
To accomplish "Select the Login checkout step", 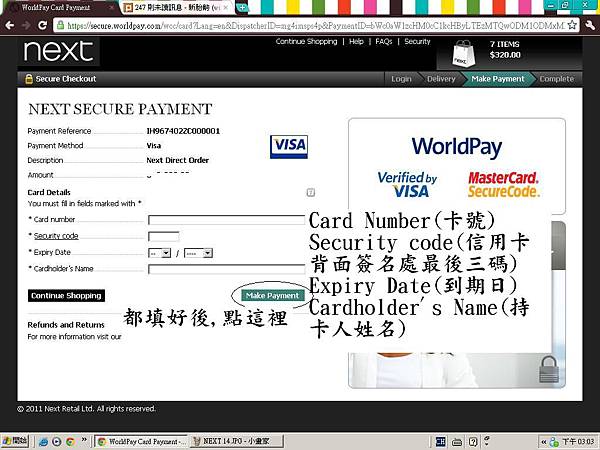I will pos(401,79).
